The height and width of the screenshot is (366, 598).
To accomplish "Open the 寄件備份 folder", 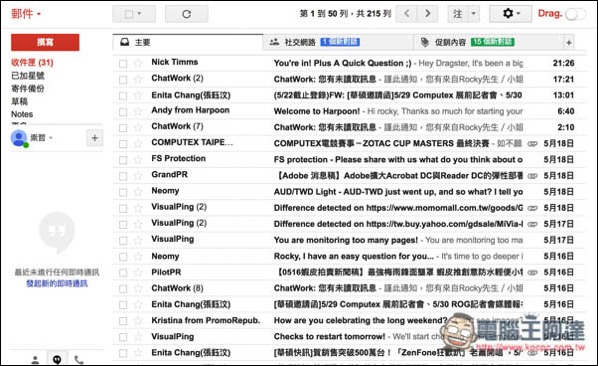I will click(27, 88).
